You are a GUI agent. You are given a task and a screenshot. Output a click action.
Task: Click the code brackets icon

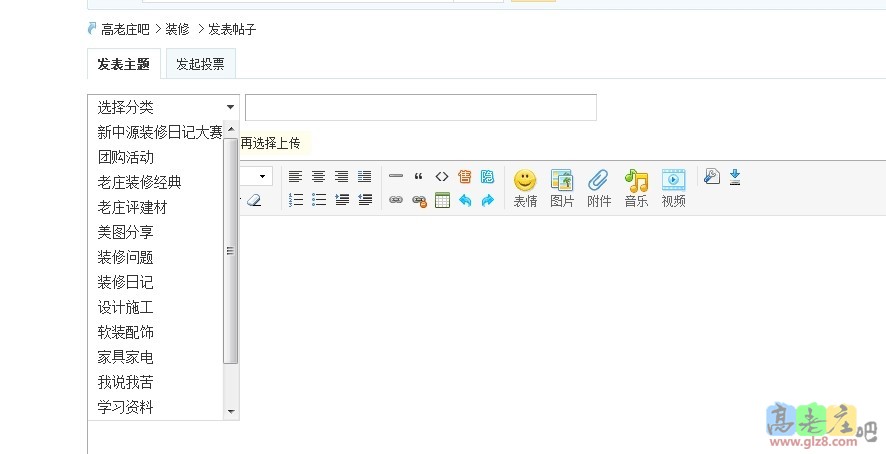pyautogui.click(x=441, y=176)
